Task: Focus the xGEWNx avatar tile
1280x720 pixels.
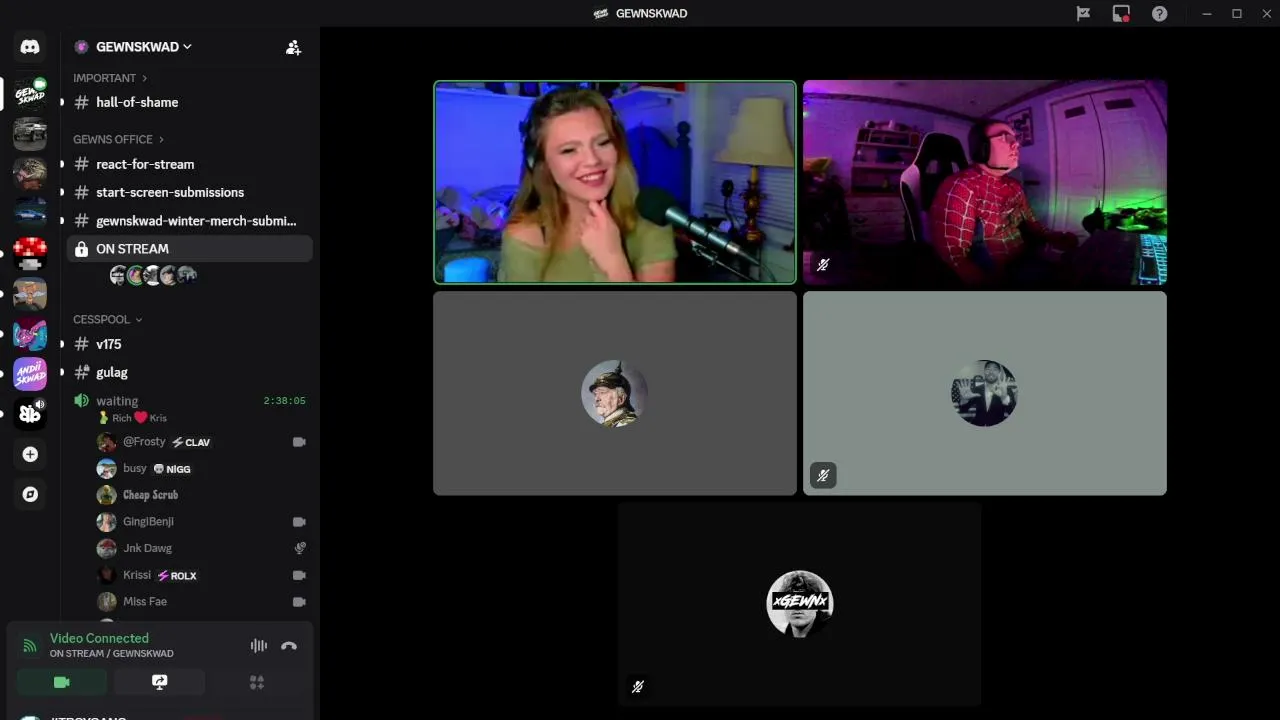Action: pyautogui.click(x=799, y=604)
